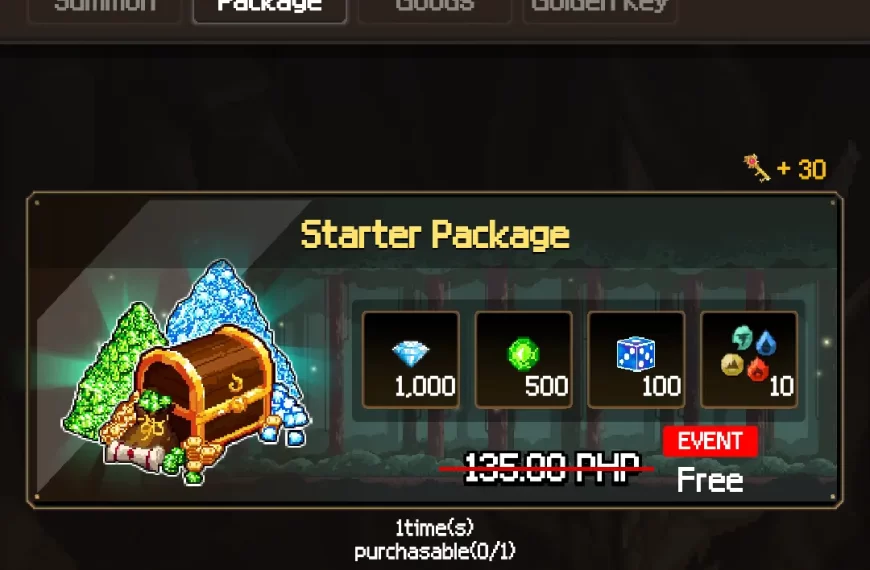Tap the rolled scroll by the chest
This screenshot has width=870, height=570.
click(x=132, y=455)
